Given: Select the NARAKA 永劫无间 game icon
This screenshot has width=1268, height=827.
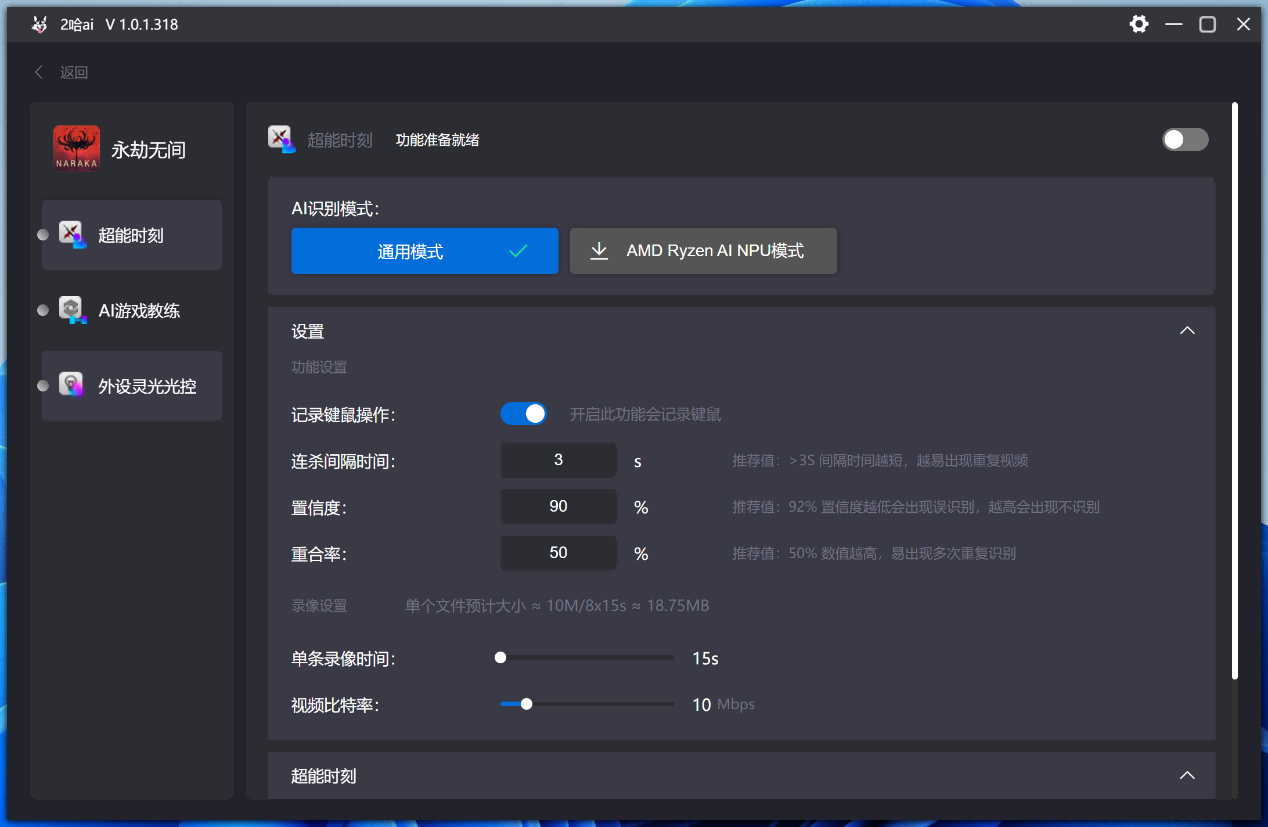Looking at the screenshot, I should (x=76, y=148).
